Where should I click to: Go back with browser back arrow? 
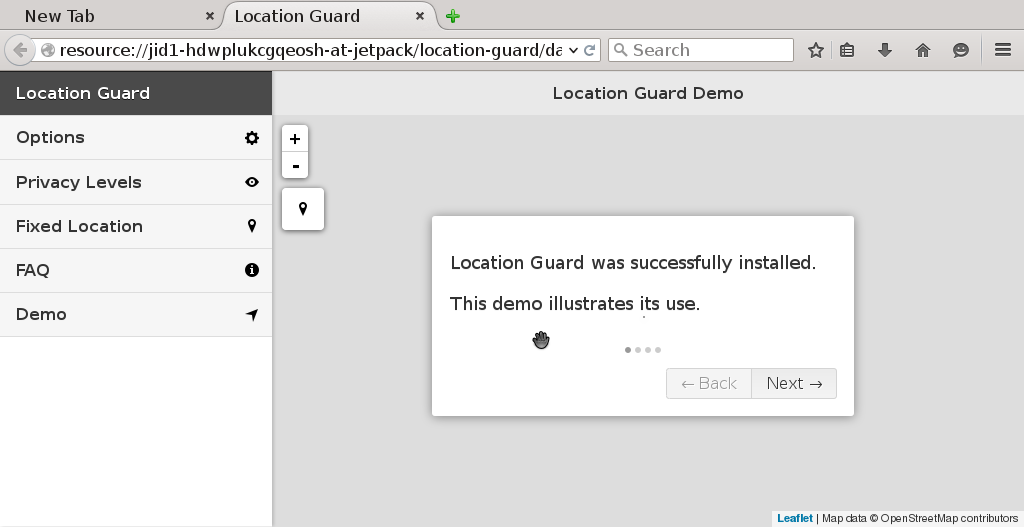tap(20, 50)
